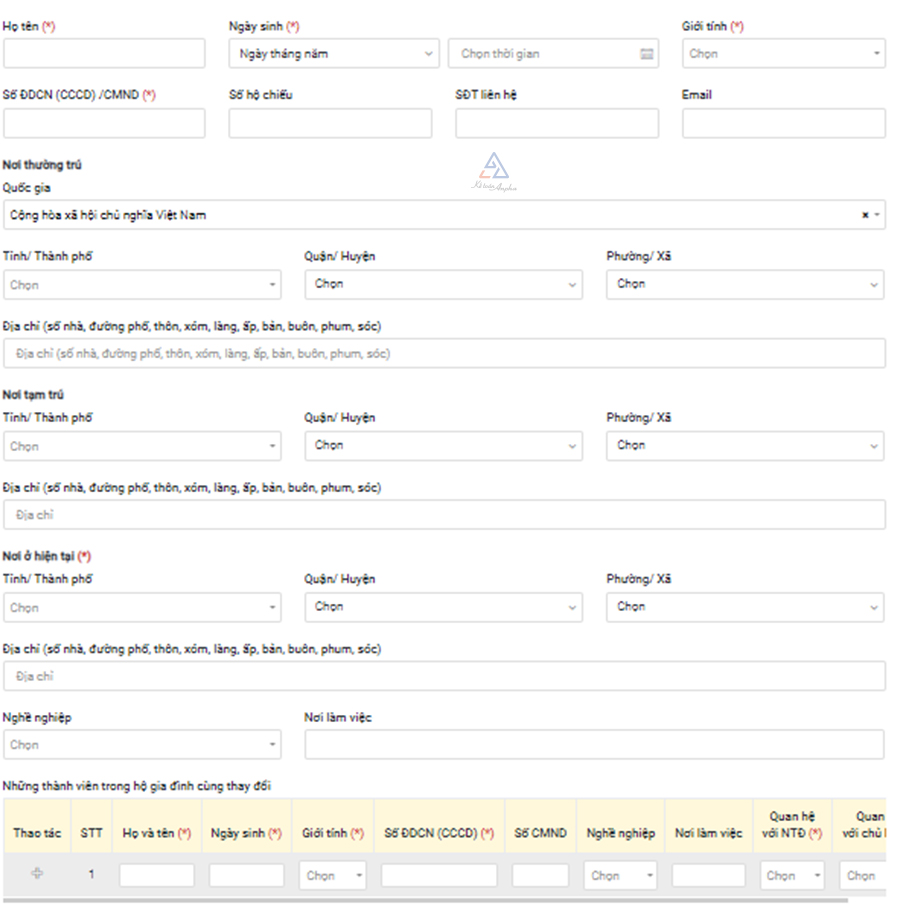Click the Địa chỉ field under Nơi thường trú
The height and width of the screenshot is (907, 900).
444,354
